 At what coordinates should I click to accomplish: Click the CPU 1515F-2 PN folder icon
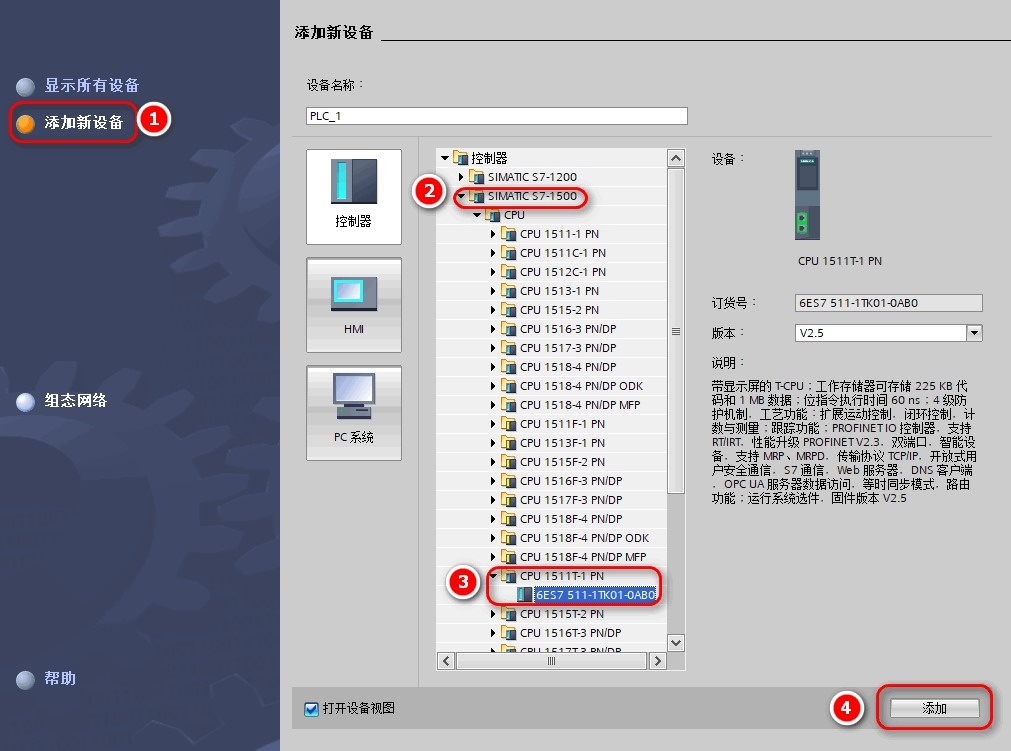coord(509,462)
